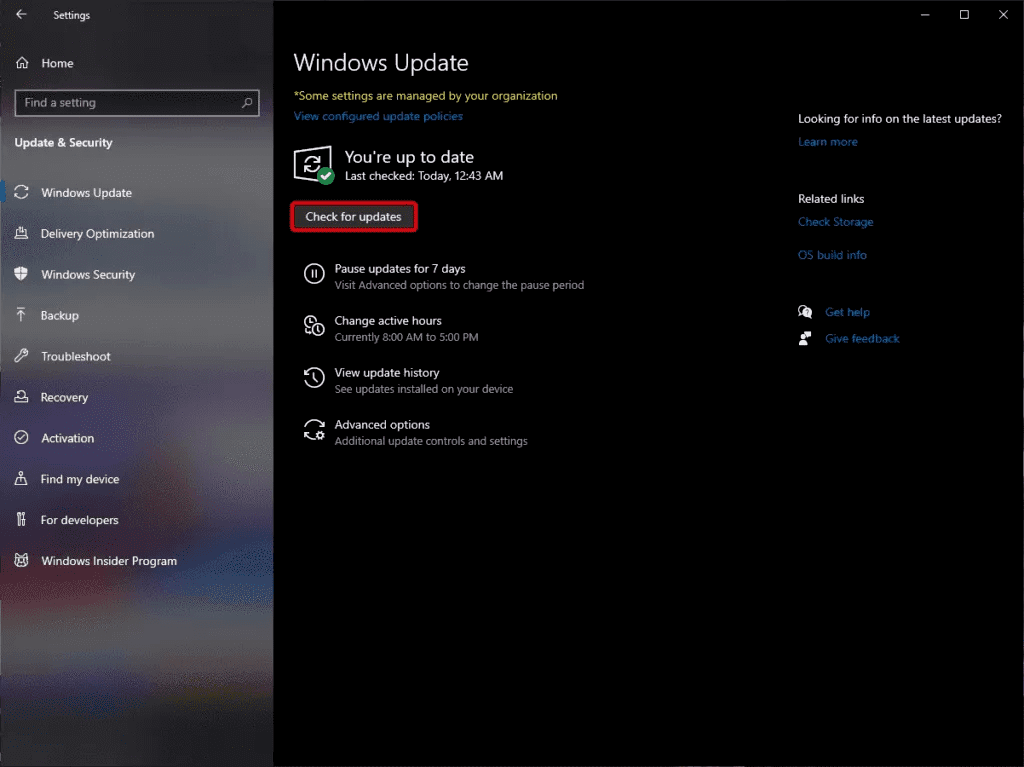
Task: Open For developers section
Action: coord(79,520)
